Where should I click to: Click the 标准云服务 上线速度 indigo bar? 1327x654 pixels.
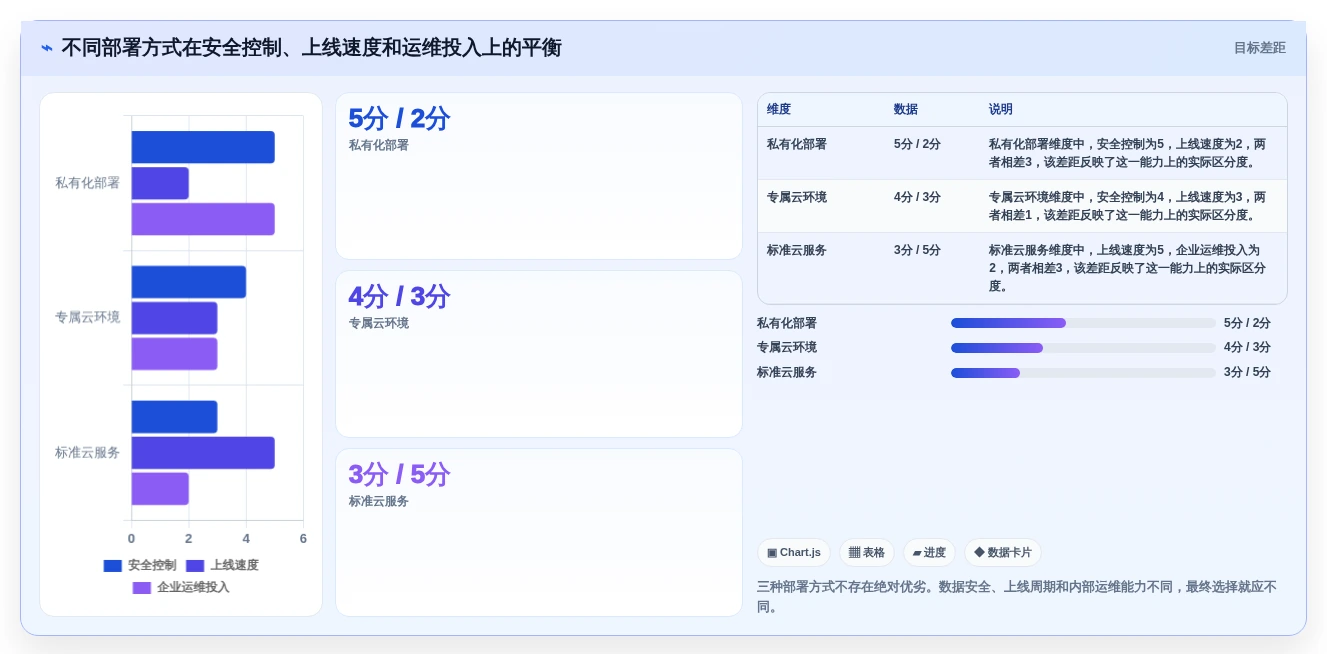coord(203,453)
